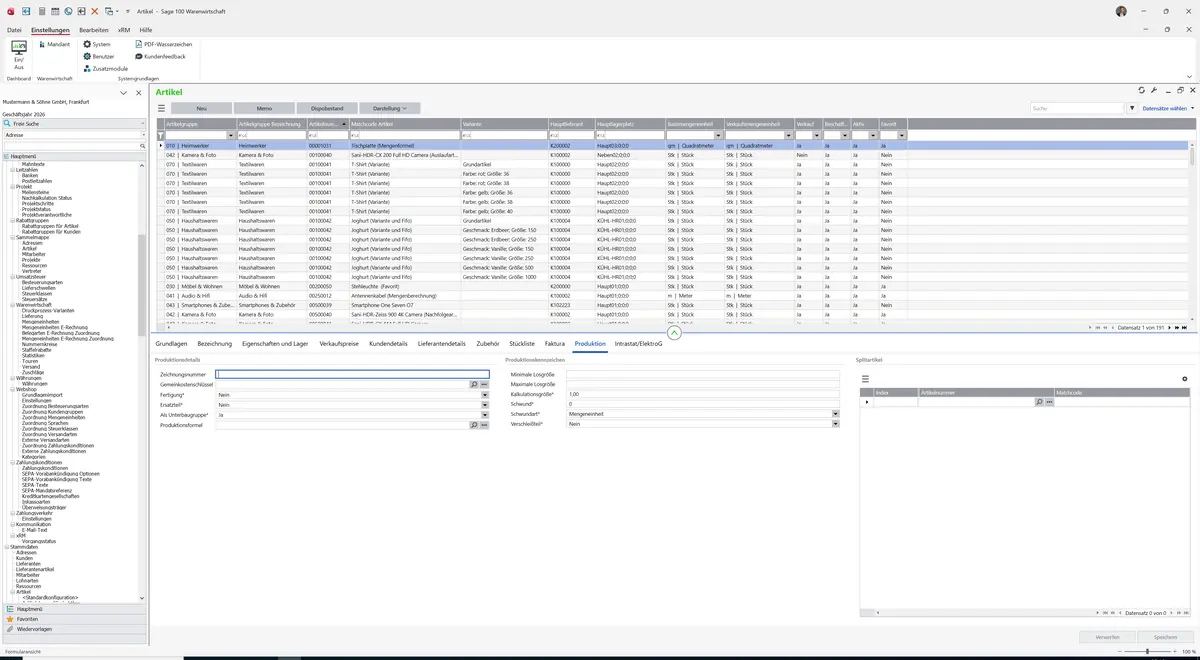
Task: Close the left navigation pane
Action: [x=137, y=92]
